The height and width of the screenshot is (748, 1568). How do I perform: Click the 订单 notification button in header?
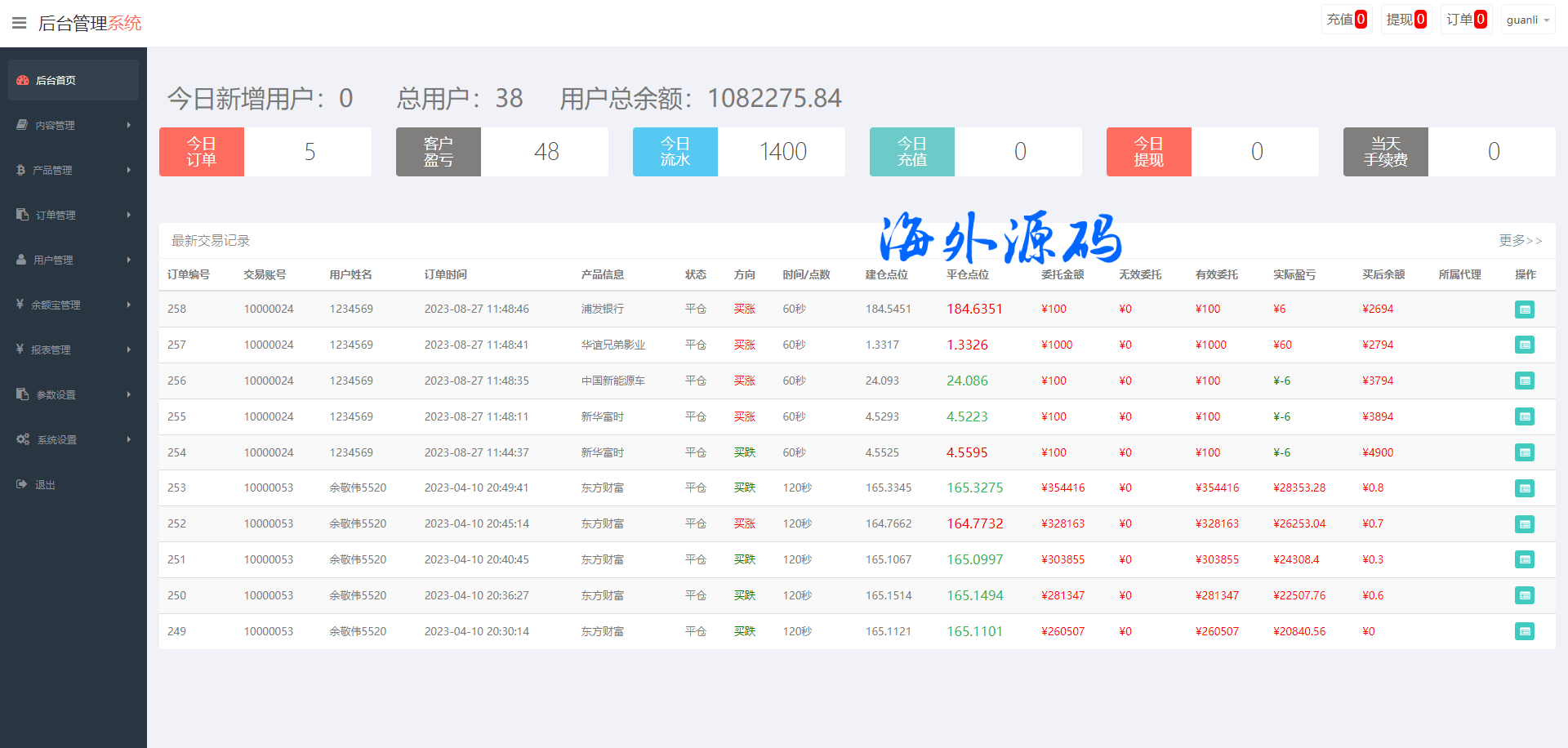1466,20
